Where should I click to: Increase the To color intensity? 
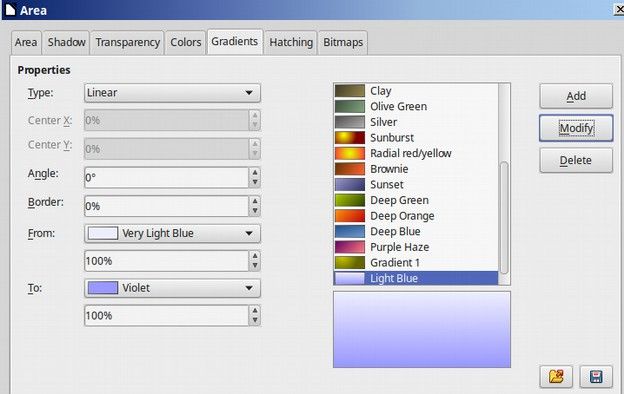[x=255, y=310]
